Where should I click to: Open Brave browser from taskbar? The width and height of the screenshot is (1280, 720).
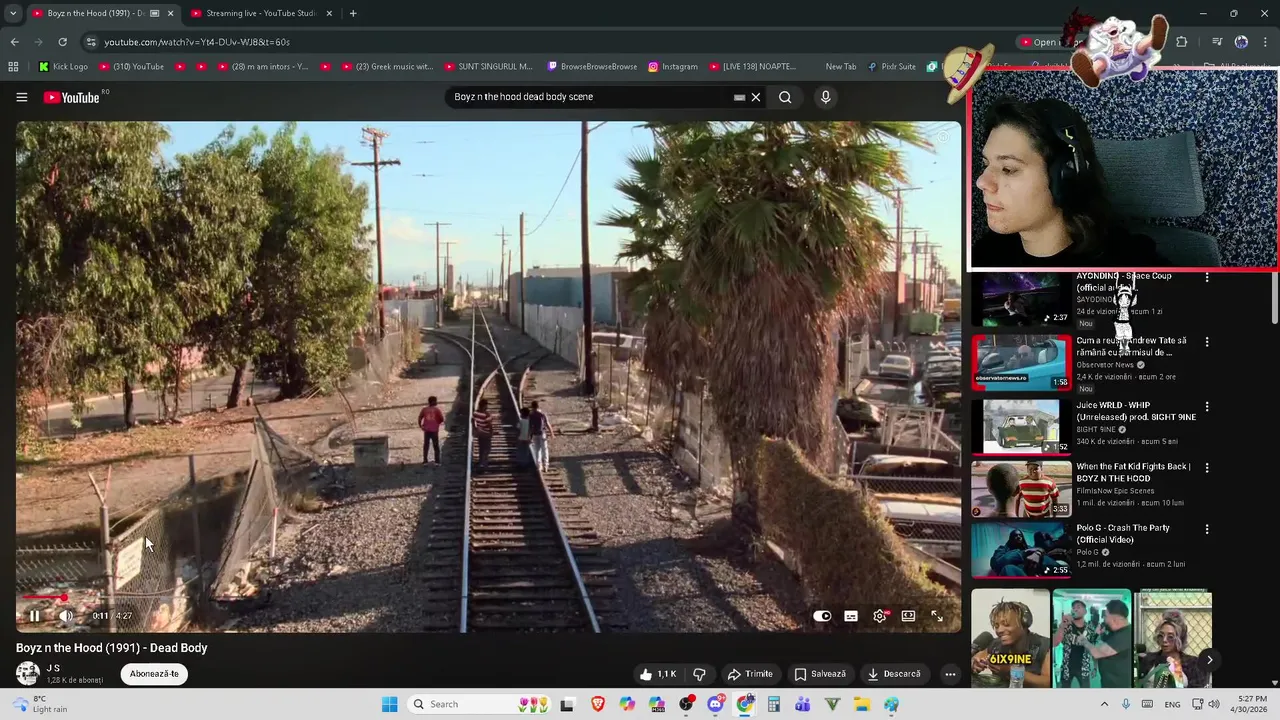[x=598, y=704]
